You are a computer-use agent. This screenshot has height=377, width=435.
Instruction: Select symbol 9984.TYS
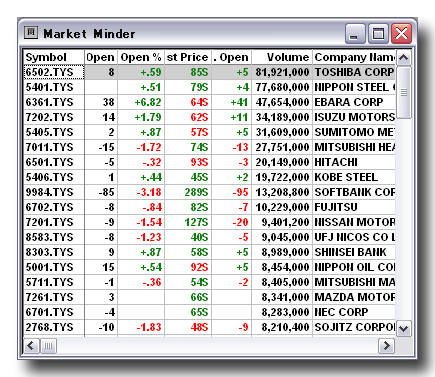49,192
